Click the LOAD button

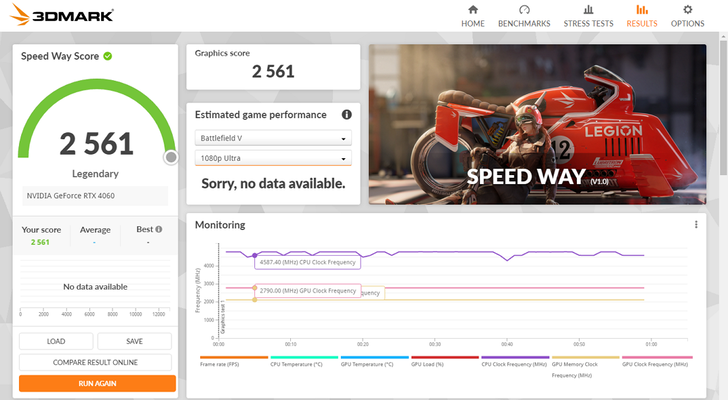pyautogui.click(x=56, y=341)
